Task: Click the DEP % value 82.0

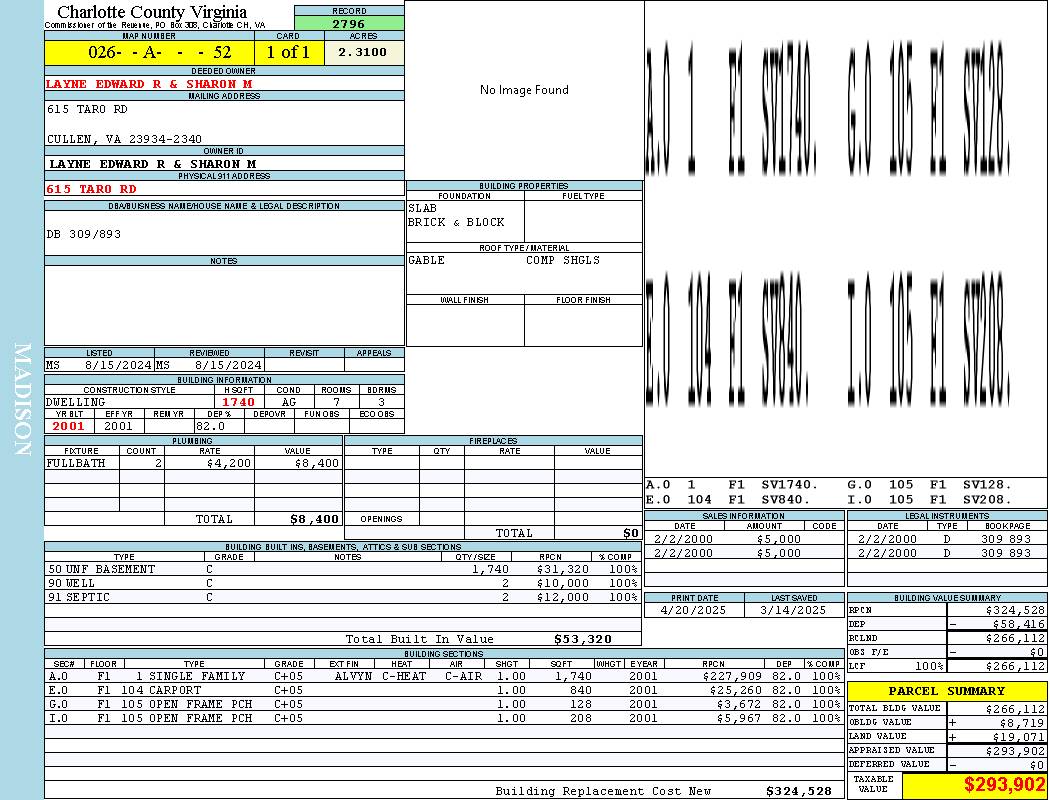Action: pyautogui.click(x=210, y=426)
